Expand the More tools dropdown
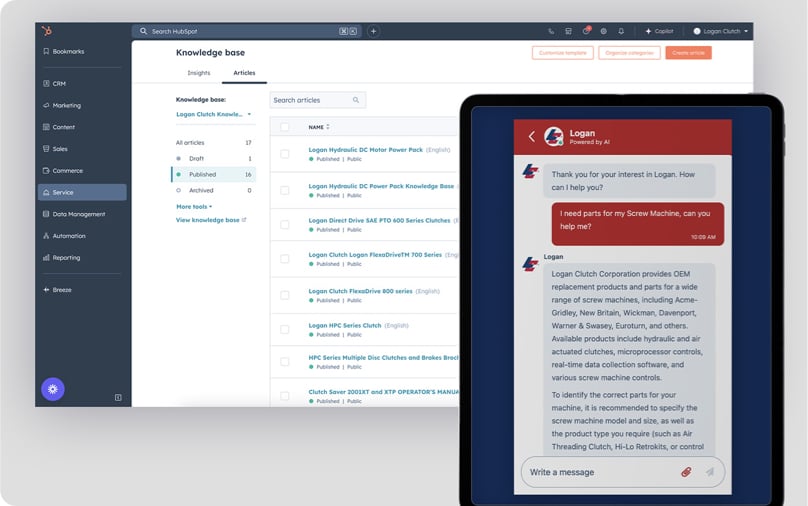The width and height of the screenshot is (808, 506). [x=194, y=206]
